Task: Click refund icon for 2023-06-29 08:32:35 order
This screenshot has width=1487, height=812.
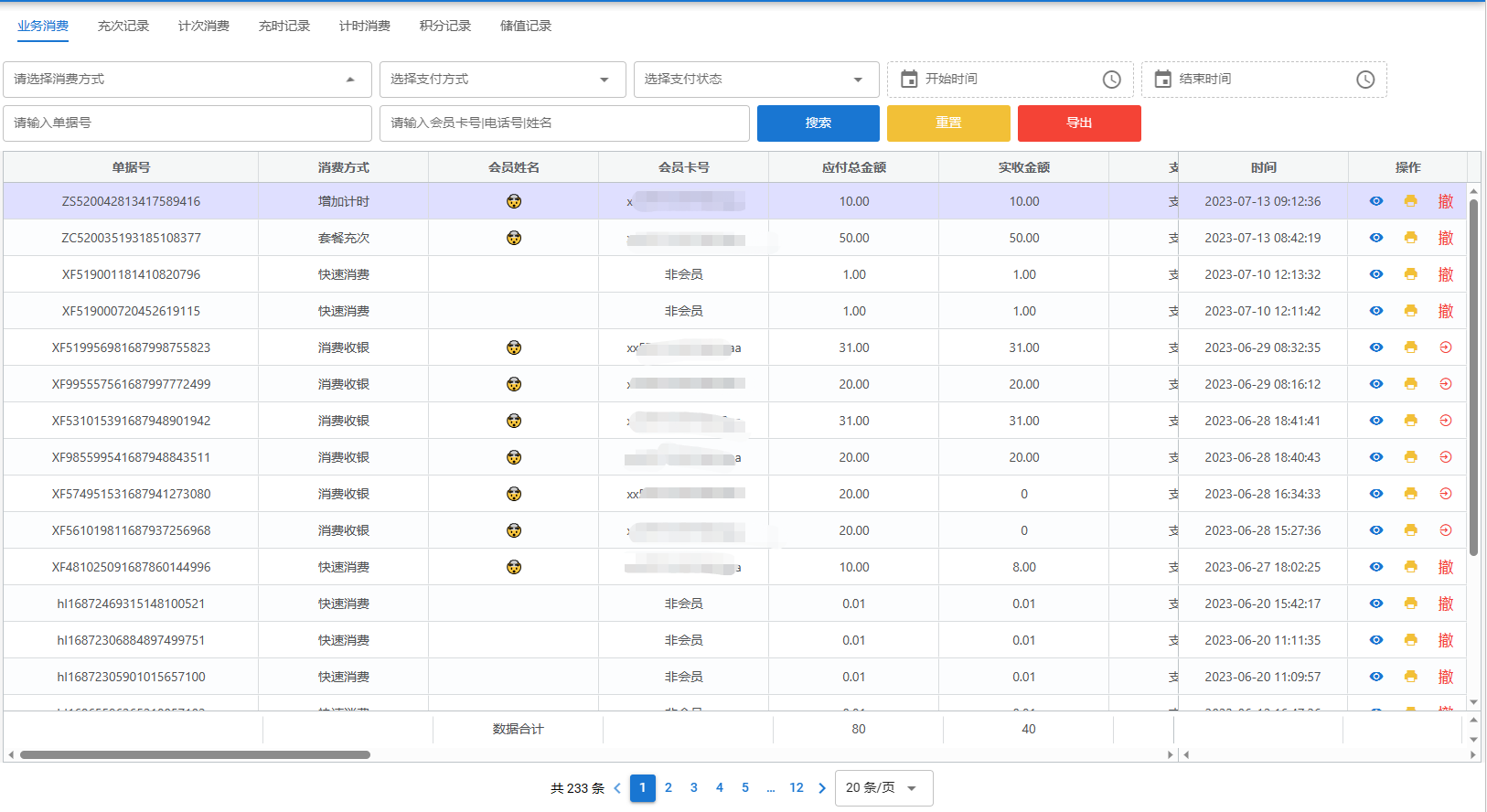Action: [x=1446, y=347]
